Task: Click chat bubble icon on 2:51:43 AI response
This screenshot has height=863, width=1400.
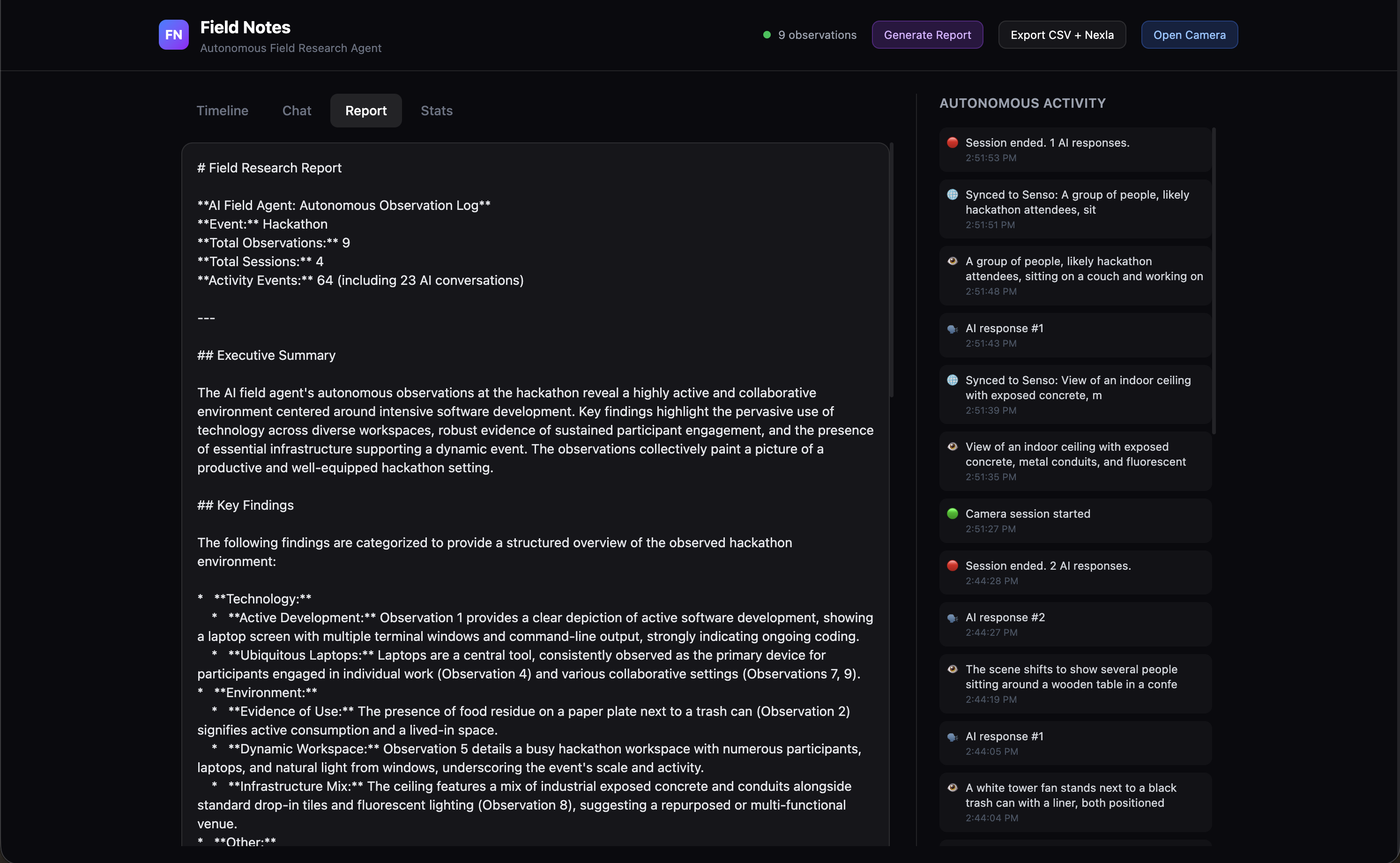Action: tap(952, 329)
